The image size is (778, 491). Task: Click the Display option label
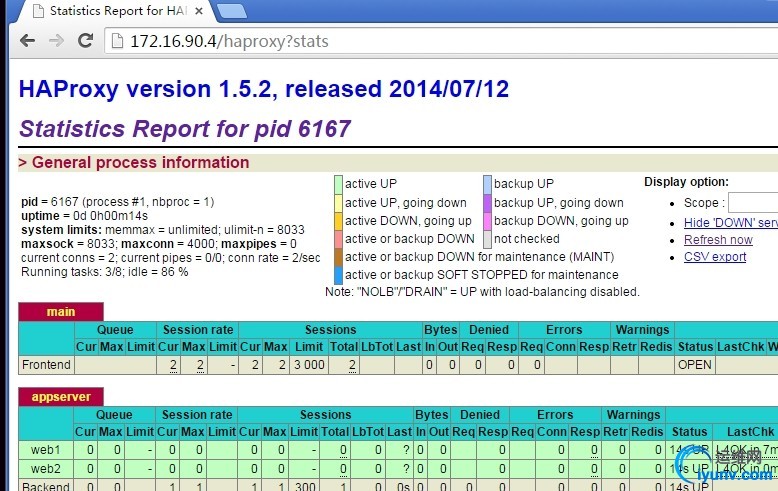686,182
